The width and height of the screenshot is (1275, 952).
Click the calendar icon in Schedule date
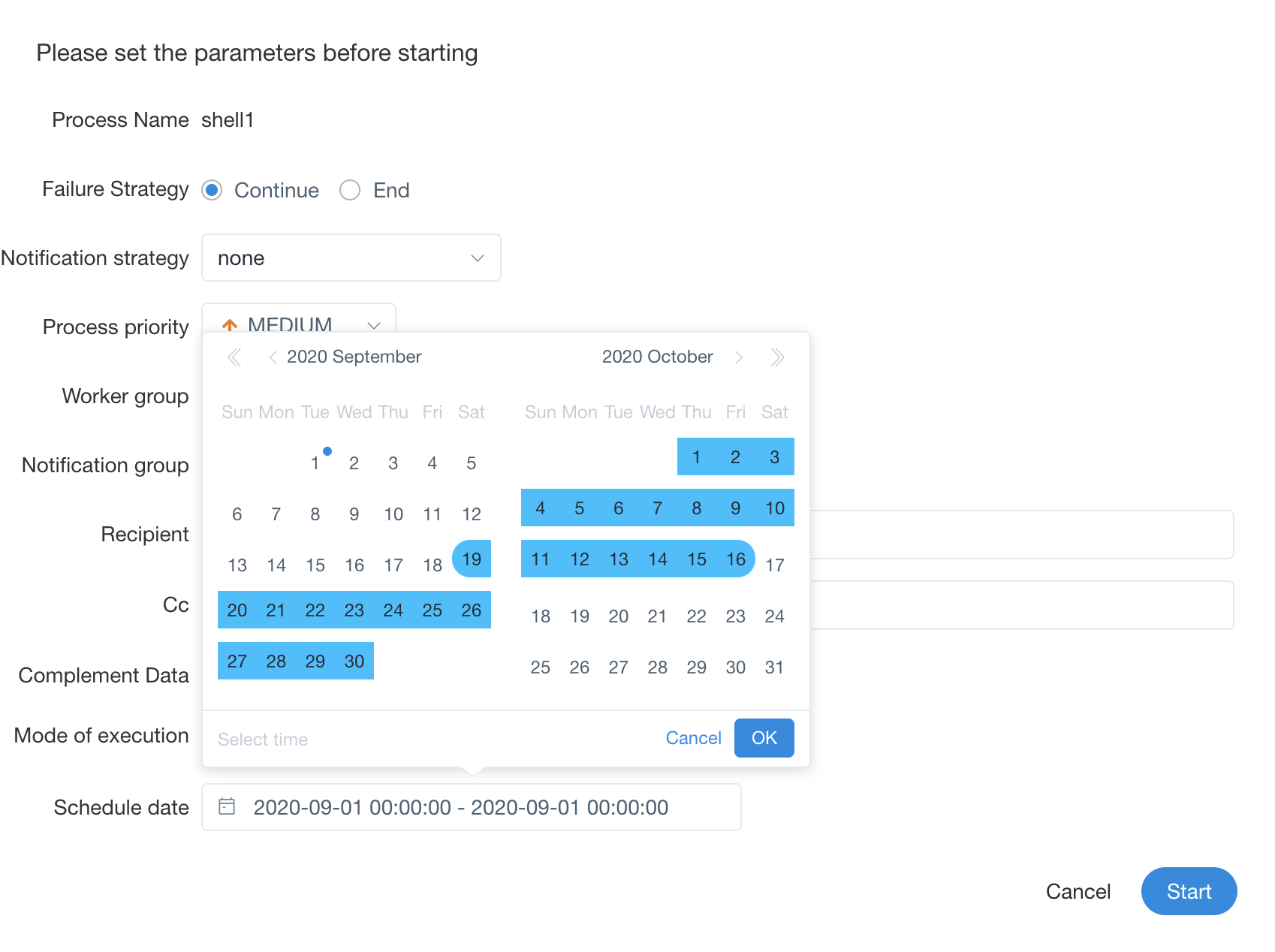pyautogui.click(x=227, y=806)
